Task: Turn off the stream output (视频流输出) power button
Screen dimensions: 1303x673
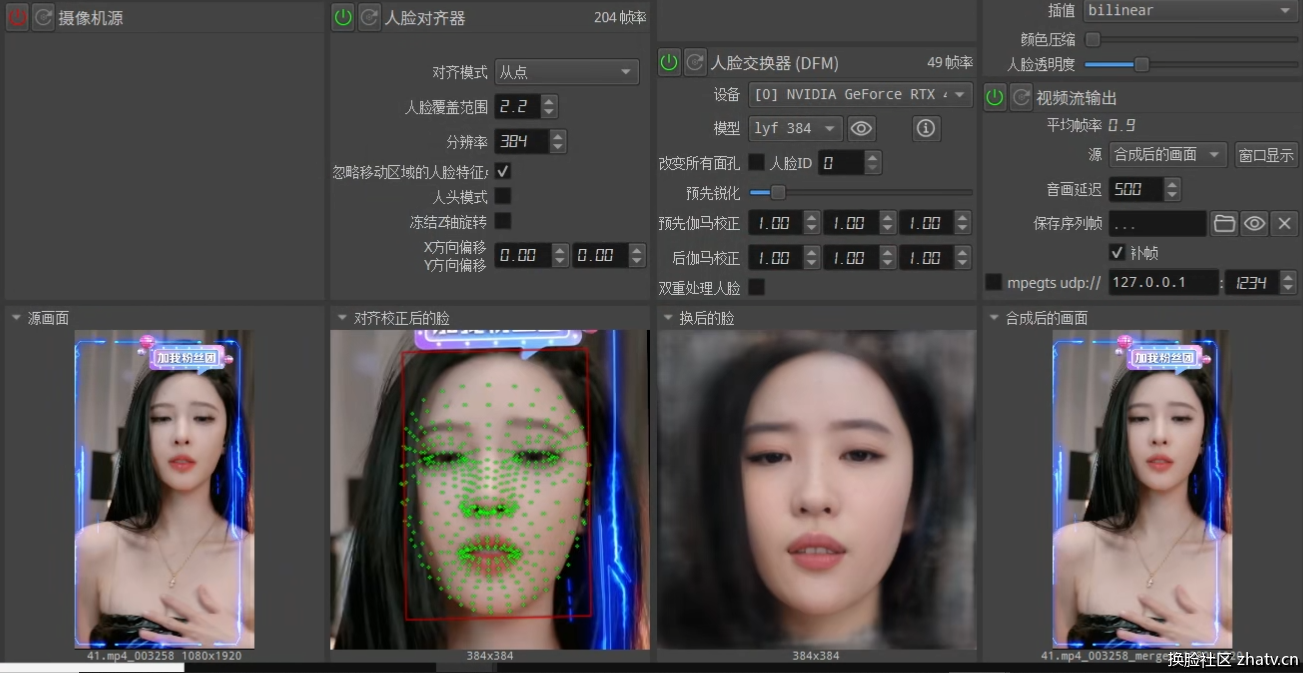Action: 995,97
